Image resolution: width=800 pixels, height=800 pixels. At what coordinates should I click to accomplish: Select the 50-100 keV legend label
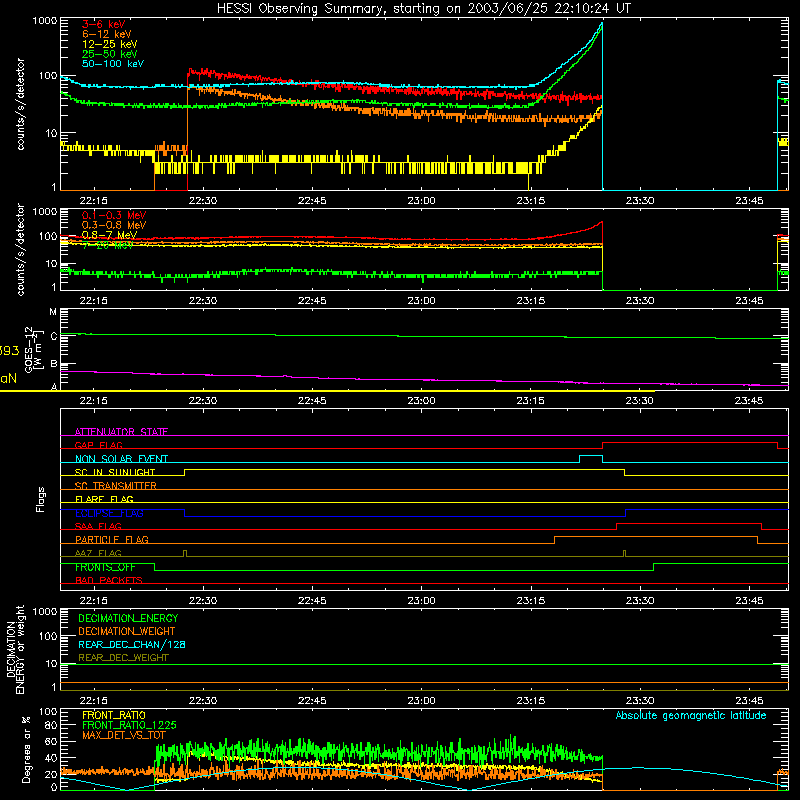113,63
